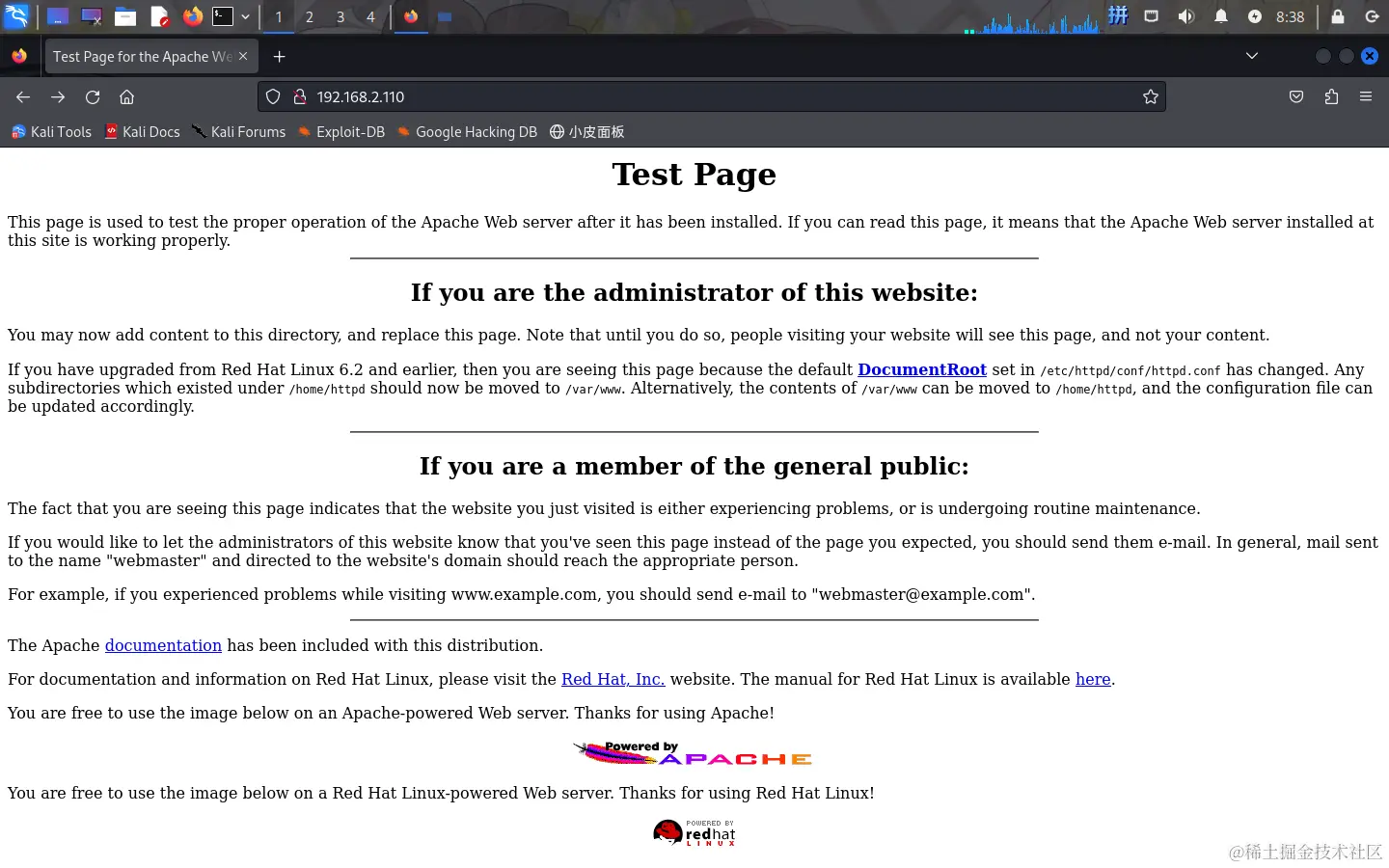1389x868 pixels.
Task: Open the 小皮面板 bookmark
Action: point(586,132)
